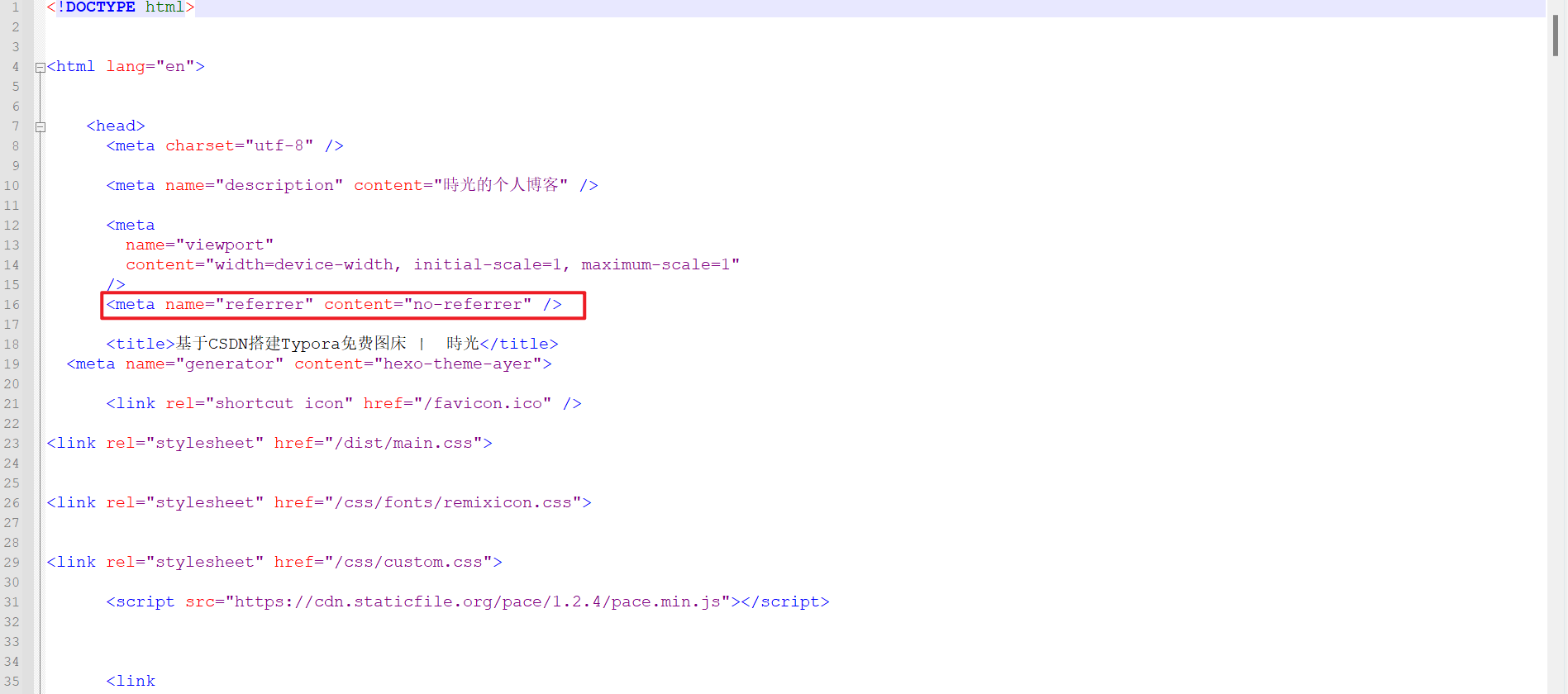Click line number 29 in the gutter
Screen dimensions: 1568x694
coord(12,563)
